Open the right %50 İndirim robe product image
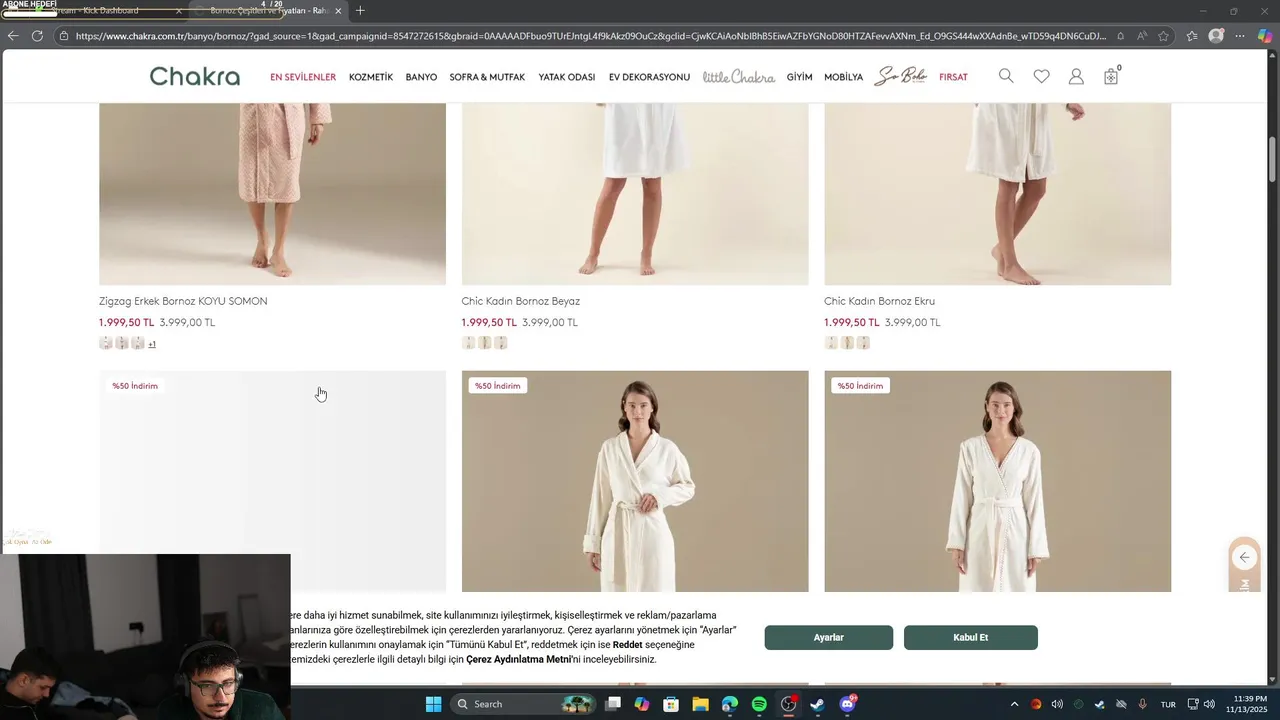Image resolution: width=1280 pixels, height=720 pixels. coord(997,481)
